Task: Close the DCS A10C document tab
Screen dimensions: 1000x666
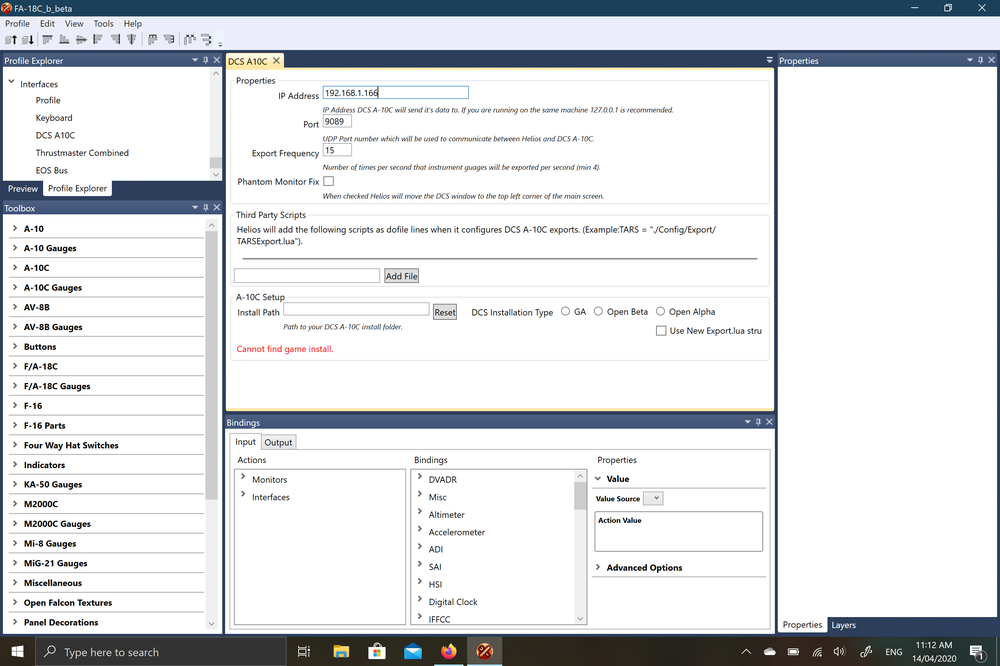Action: pyautogui.click(x=276, y=61)
